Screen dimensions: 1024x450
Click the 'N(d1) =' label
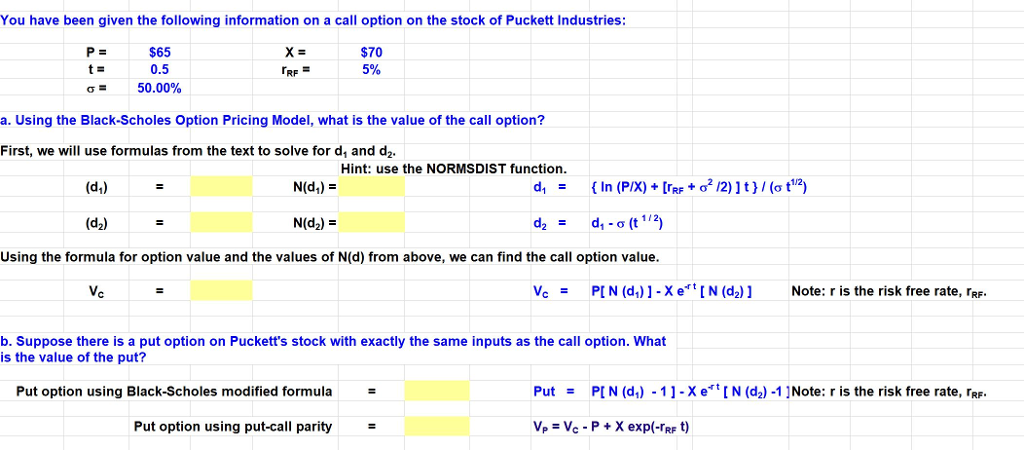click(x=315, y=187)
